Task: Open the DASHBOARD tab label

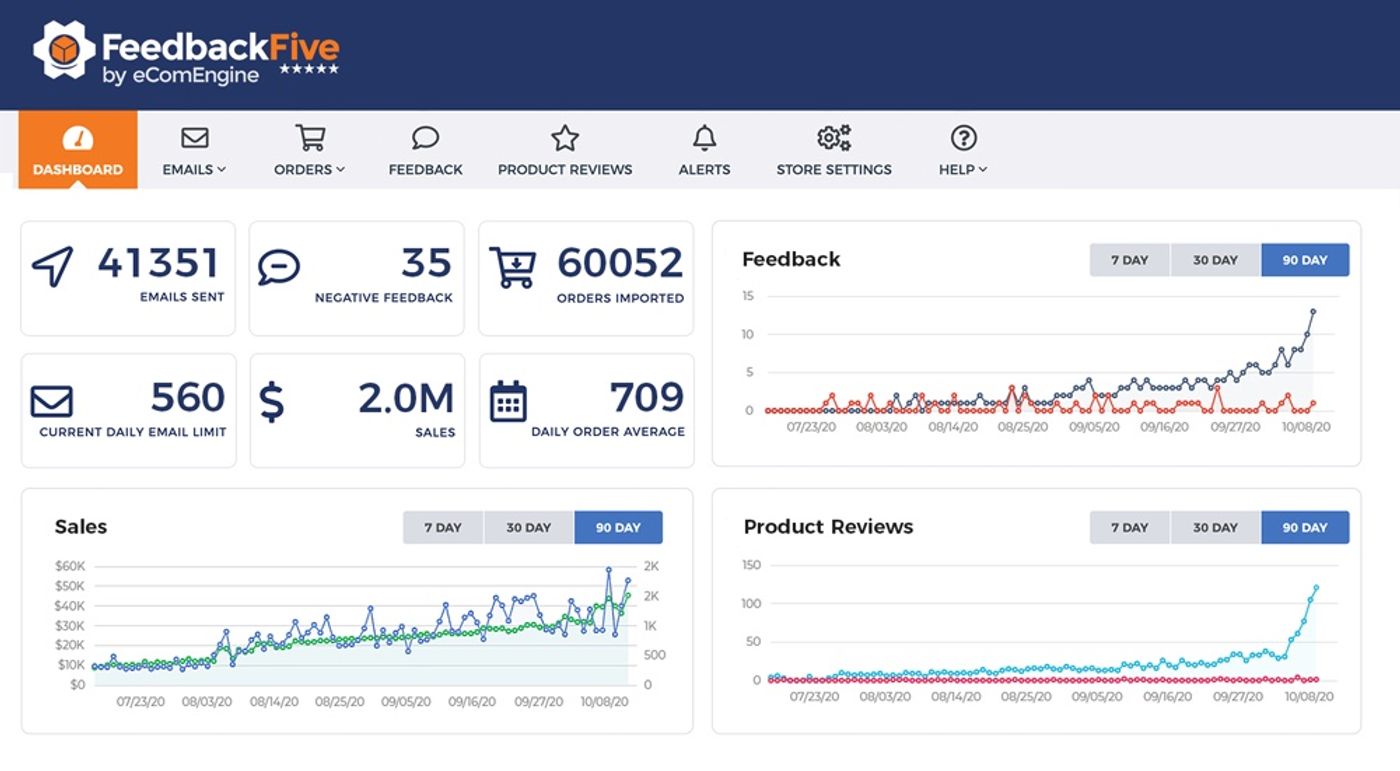Action: (x=77, y=169)
